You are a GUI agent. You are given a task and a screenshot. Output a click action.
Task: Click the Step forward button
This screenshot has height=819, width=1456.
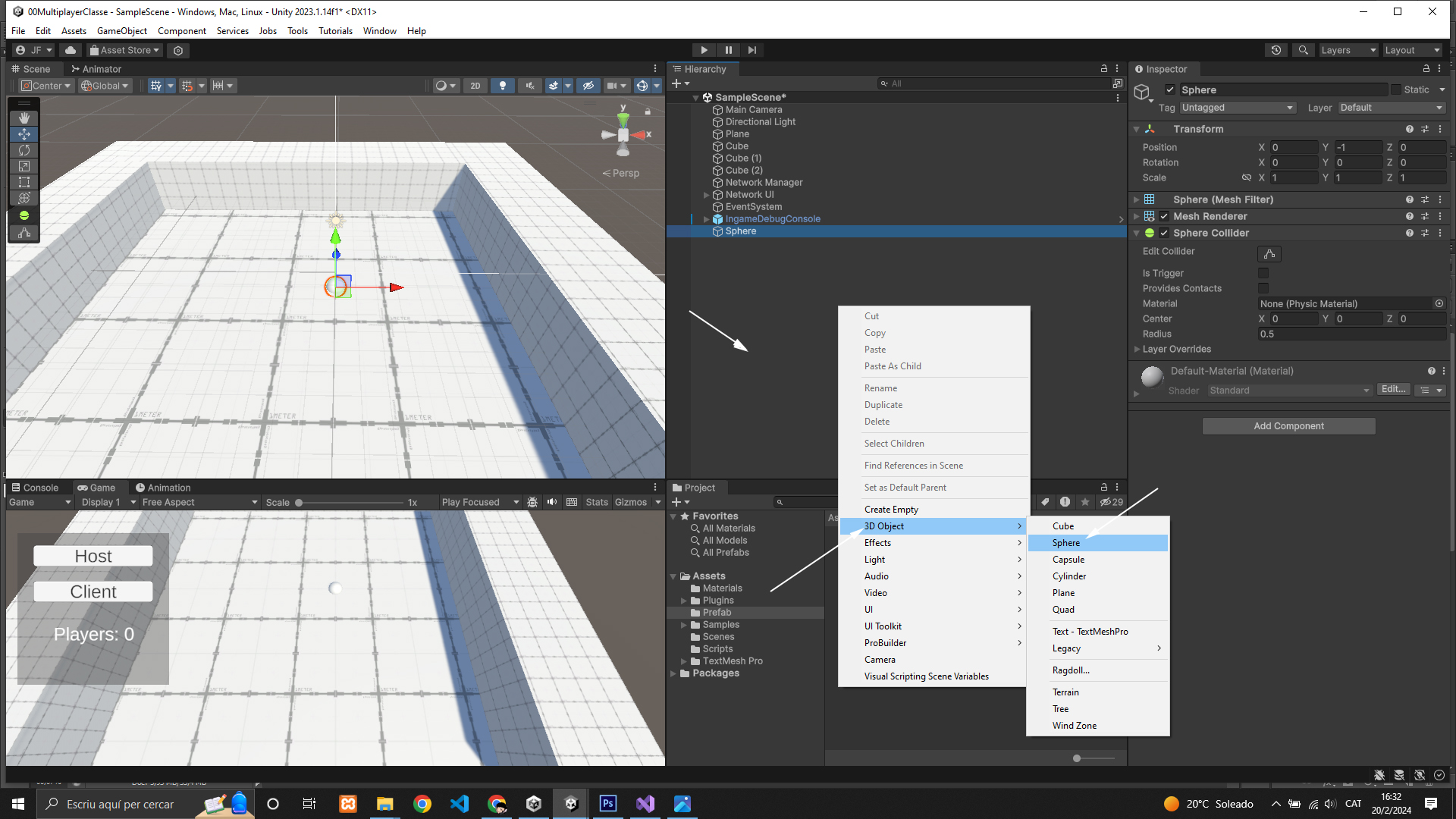point(752,50)
